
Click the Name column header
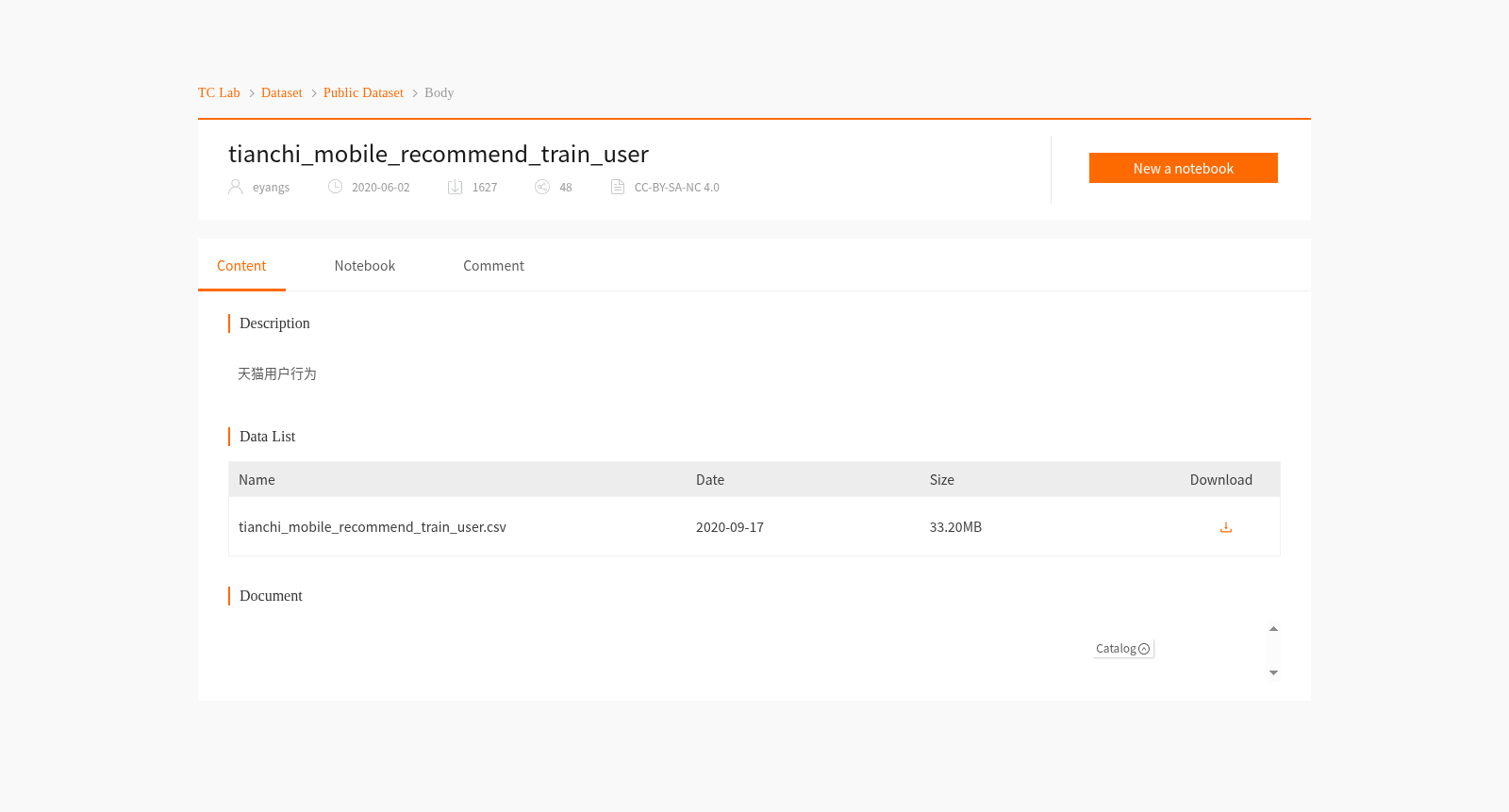coord(257,480)
